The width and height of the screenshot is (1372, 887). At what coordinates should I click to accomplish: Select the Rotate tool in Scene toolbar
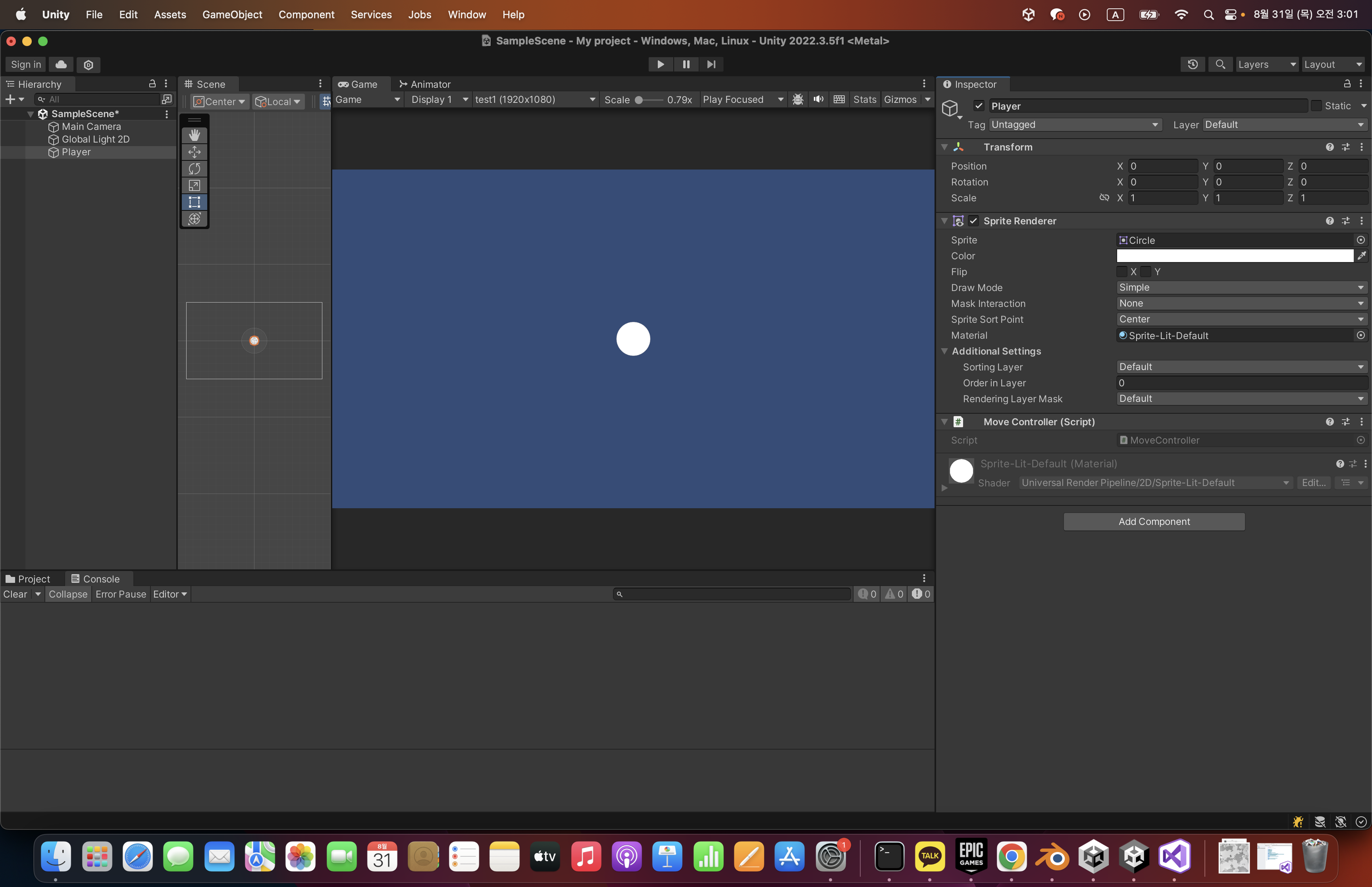194,168
